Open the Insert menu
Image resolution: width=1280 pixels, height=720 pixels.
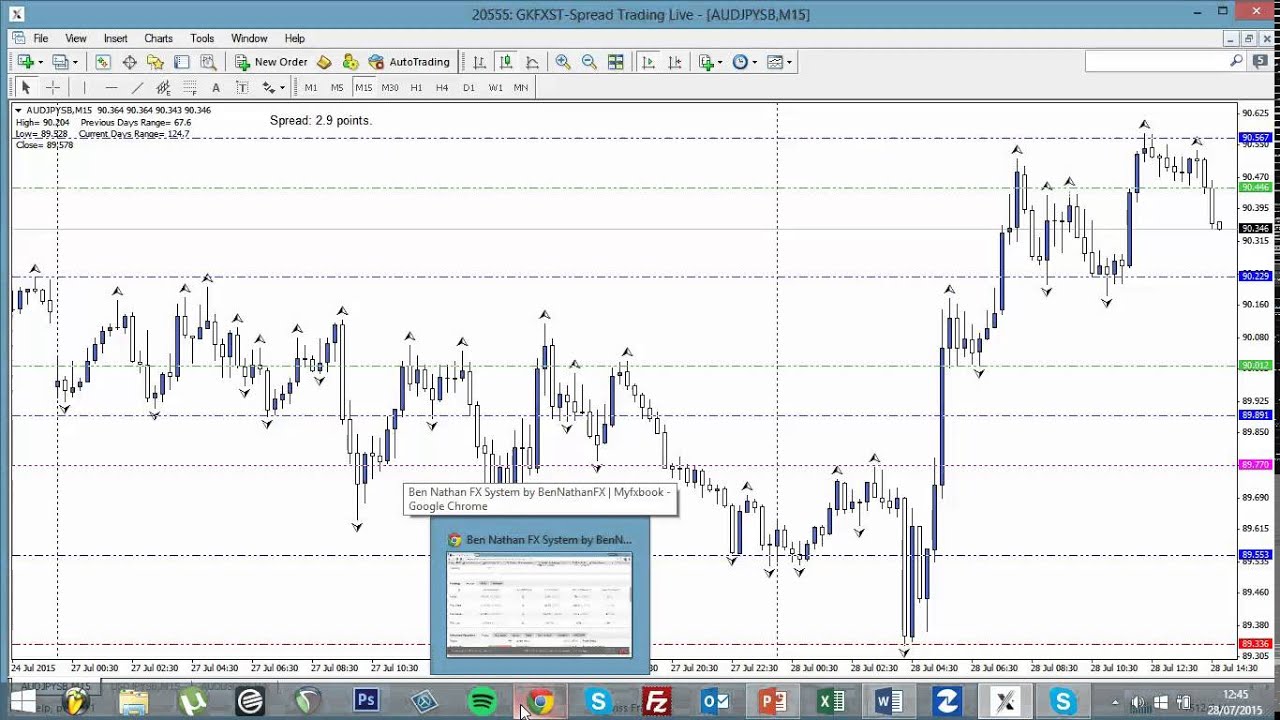pyautogui.click(x=116, y=38)
